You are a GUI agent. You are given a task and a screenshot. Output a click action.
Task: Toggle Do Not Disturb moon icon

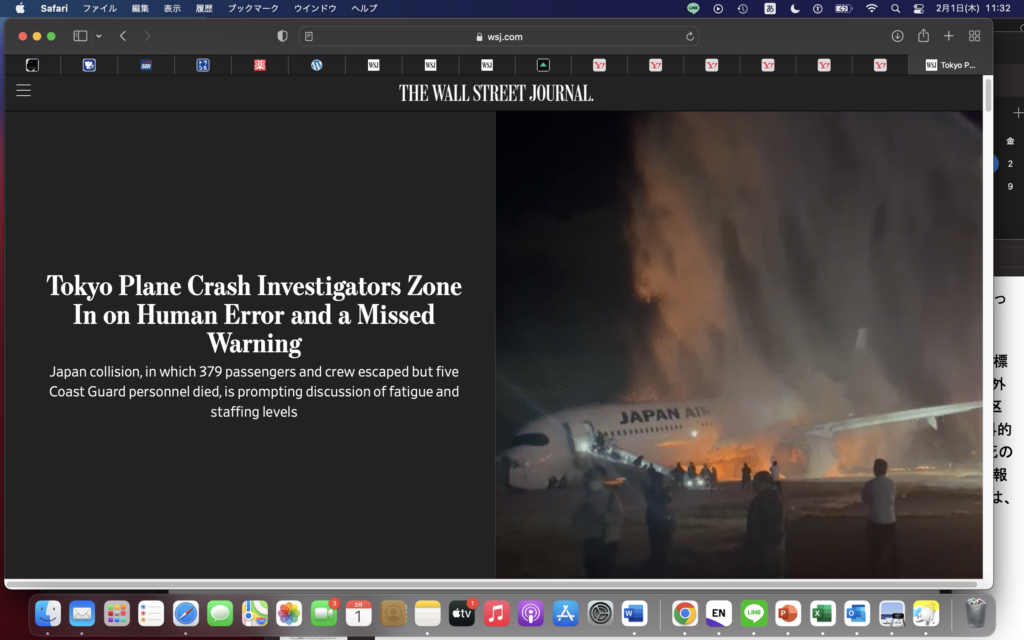click(x=795, y=8)
